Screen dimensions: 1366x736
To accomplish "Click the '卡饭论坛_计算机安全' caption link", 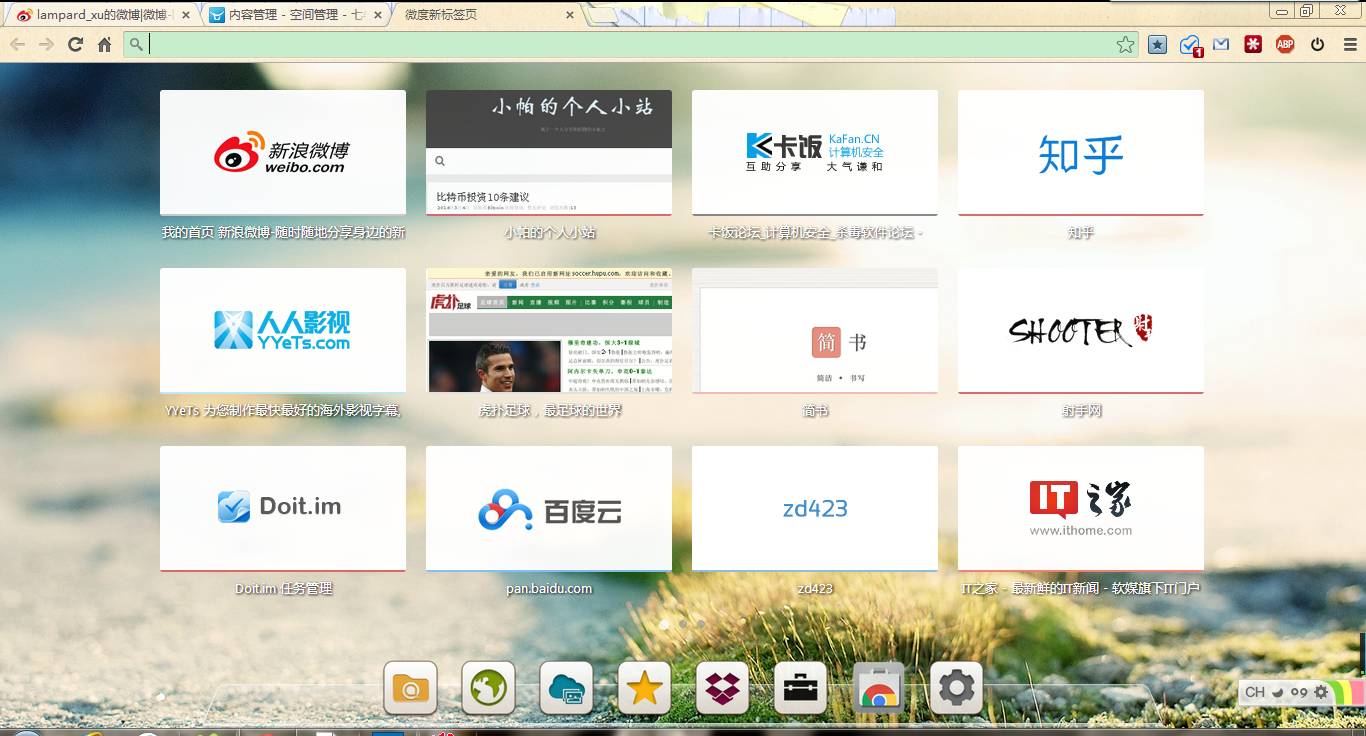I will pos(815,232).
